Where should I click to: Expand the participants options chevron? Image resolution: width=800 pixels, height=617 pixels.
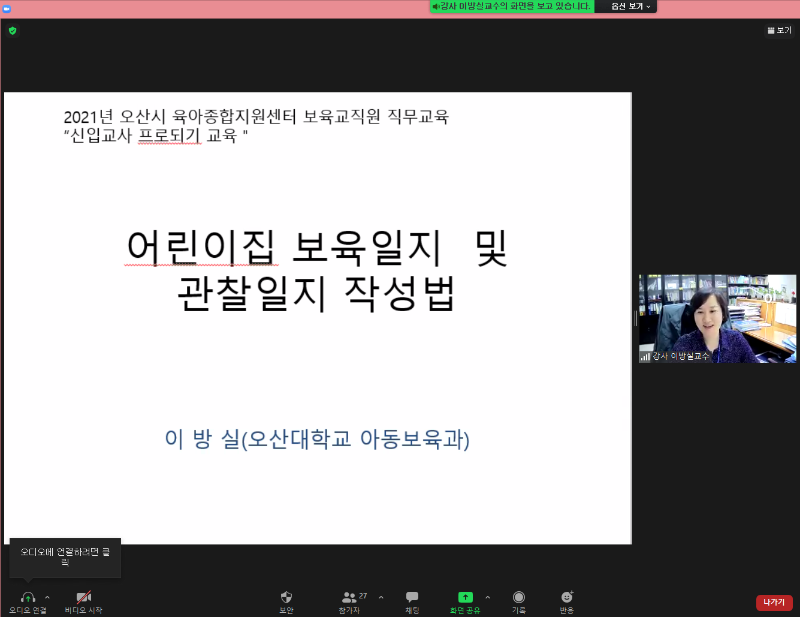(x=380, y=597)
